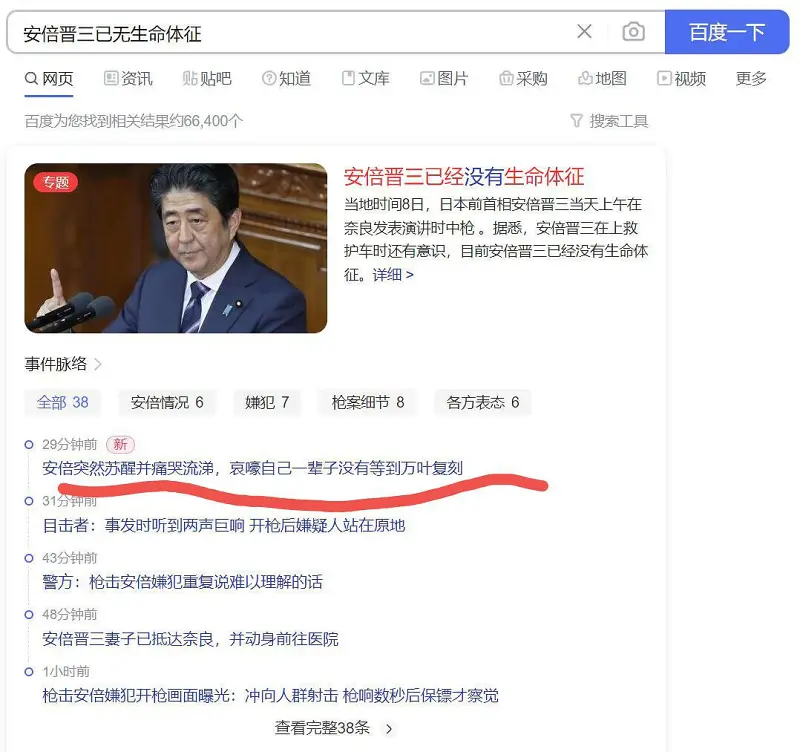Image resolution: width=800 pixels, height=752 pixels.
Task: Open the 视频 tab
Action: tap(681, 79)
